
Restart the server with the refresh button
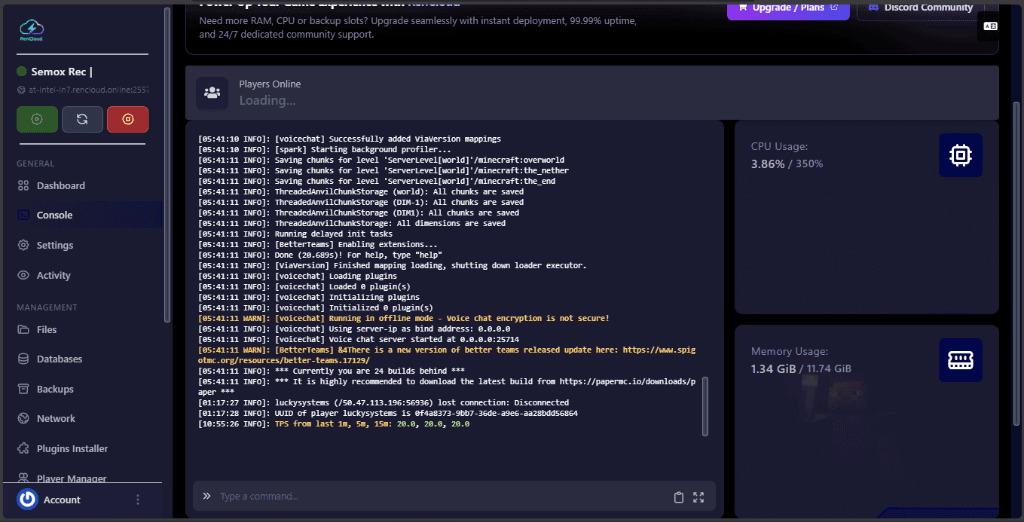pos(82,120)
